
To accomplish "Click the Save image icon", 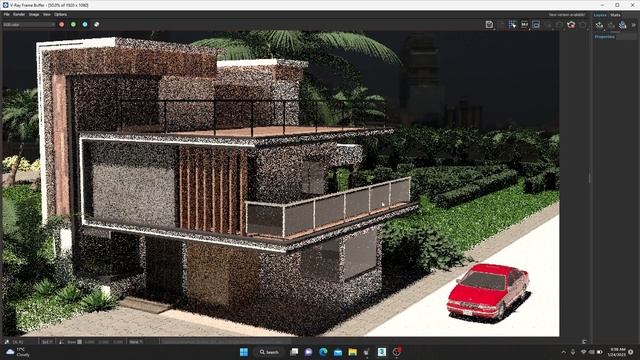I will click(489, 25).
